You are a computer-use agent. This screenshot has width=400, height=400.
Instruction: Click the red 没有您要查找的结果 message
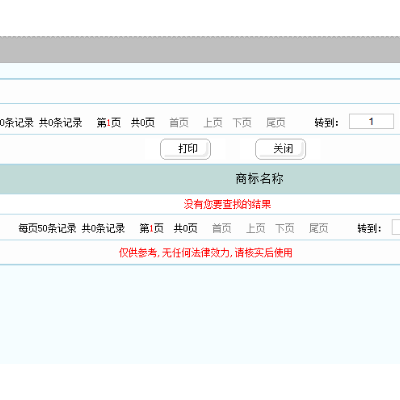[x=227, y=204]
